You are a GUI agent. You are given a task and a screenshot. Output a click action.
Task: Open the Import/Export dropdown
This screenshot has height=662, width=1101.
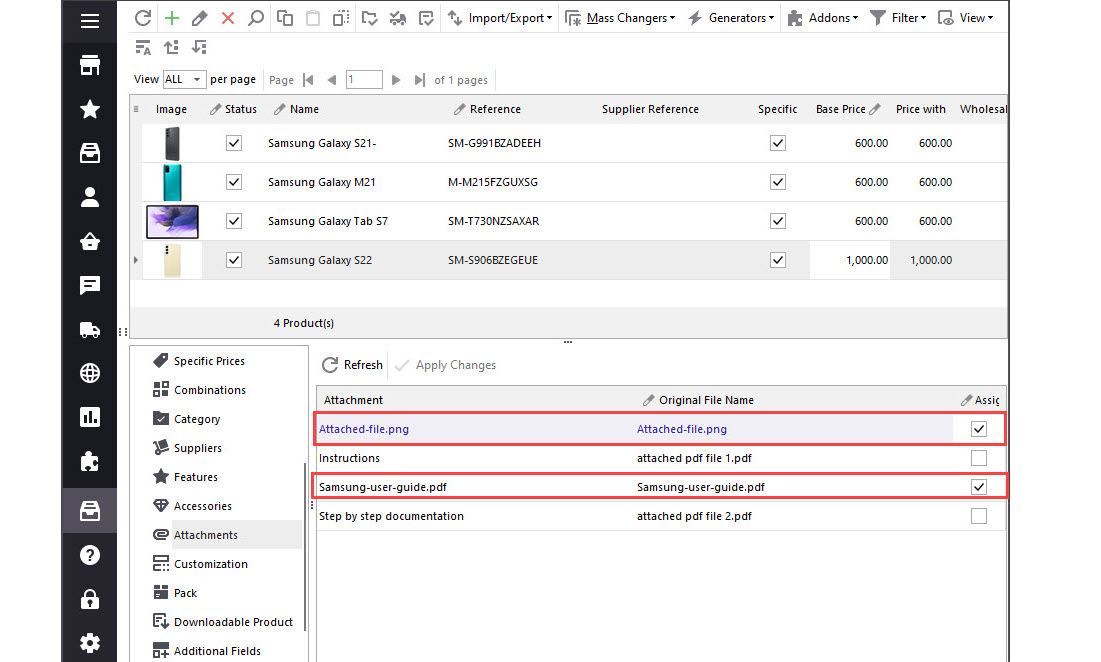pyautogui.click(x=500, y=18)
